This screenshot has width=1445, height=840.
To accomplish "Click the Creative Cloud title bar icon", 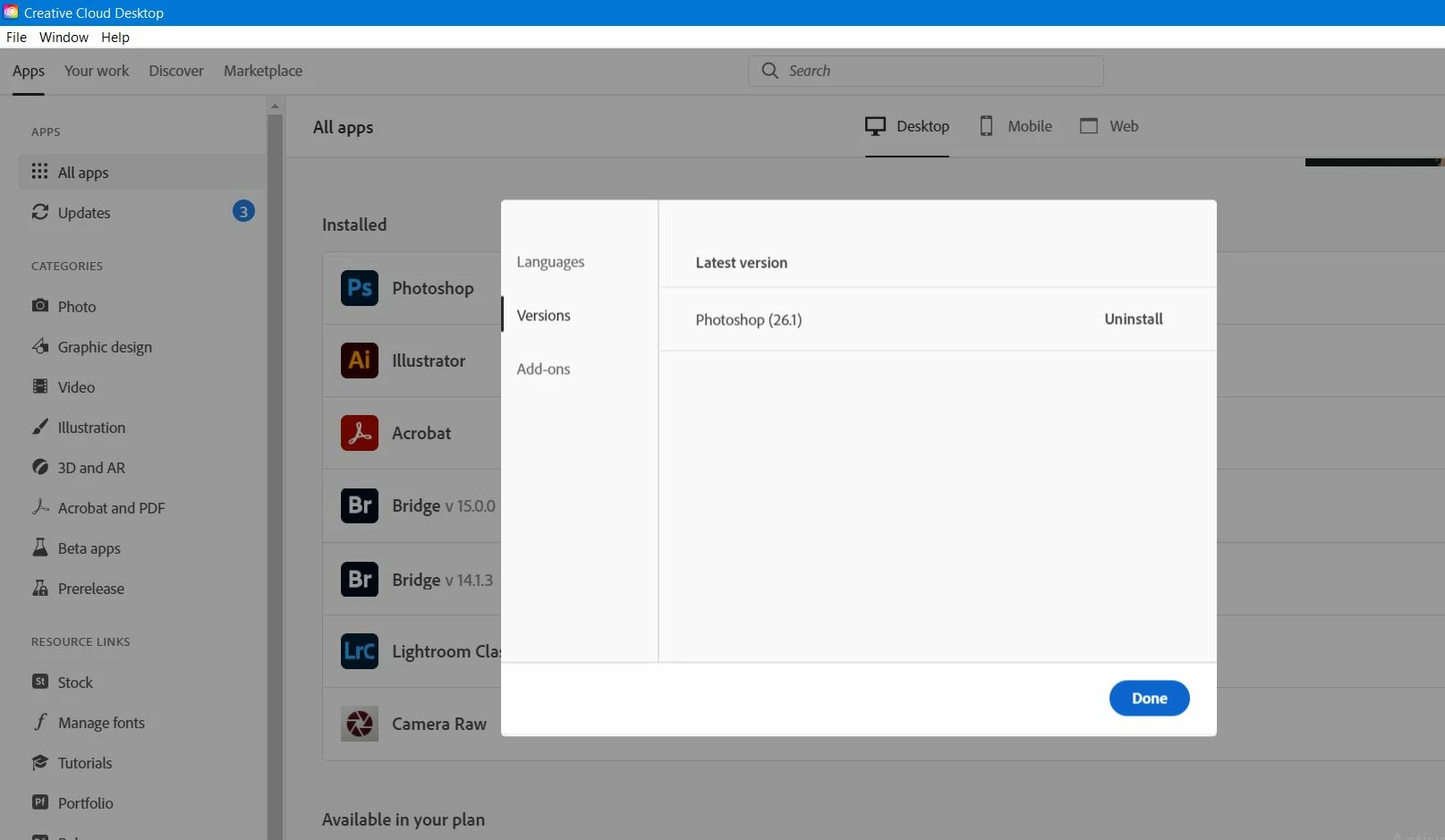I will point(11,13).
